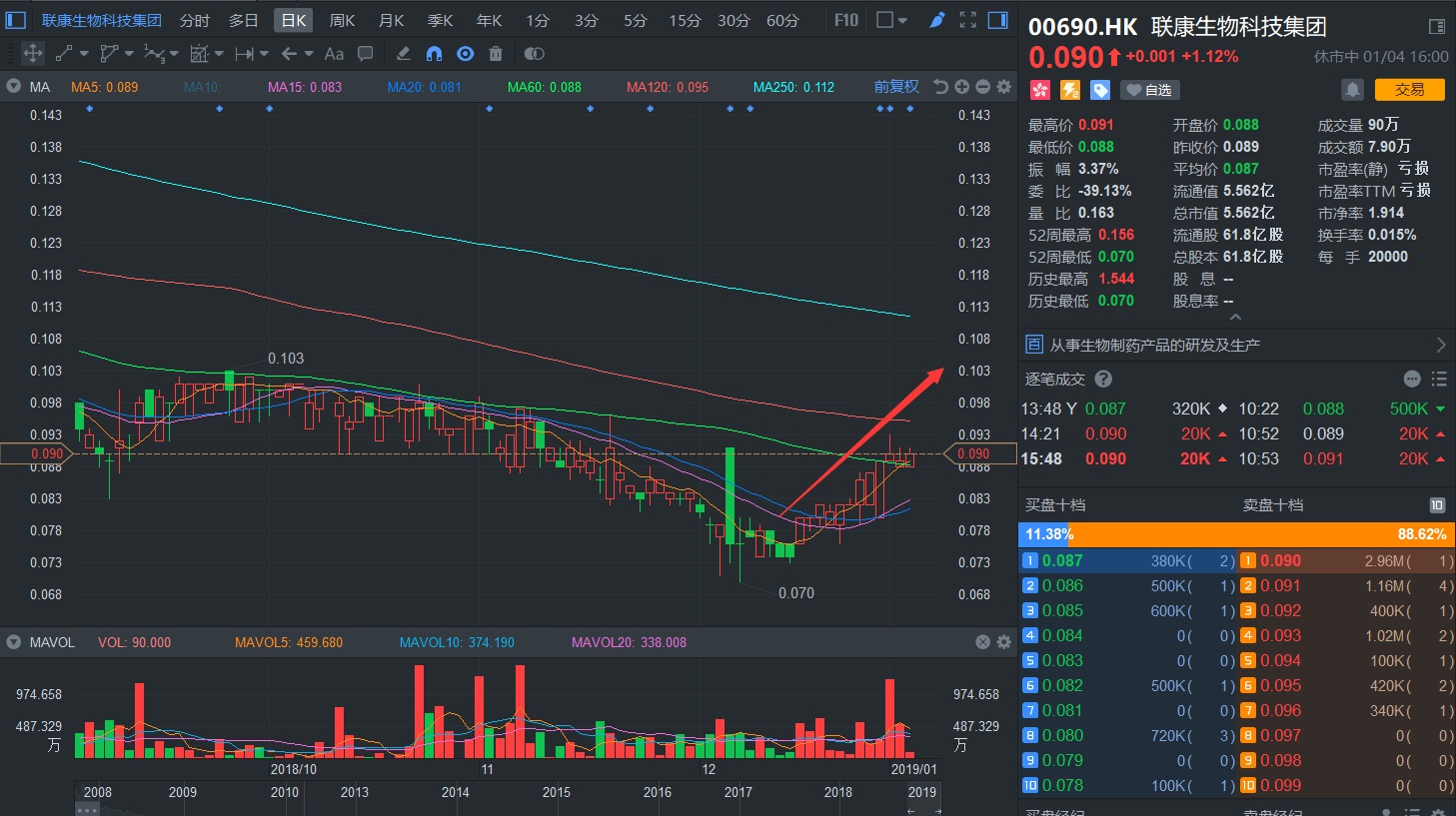Screen dimensions: 1456x816
Task: Toggle the right side panel display
Action: (x=997, y=20)
